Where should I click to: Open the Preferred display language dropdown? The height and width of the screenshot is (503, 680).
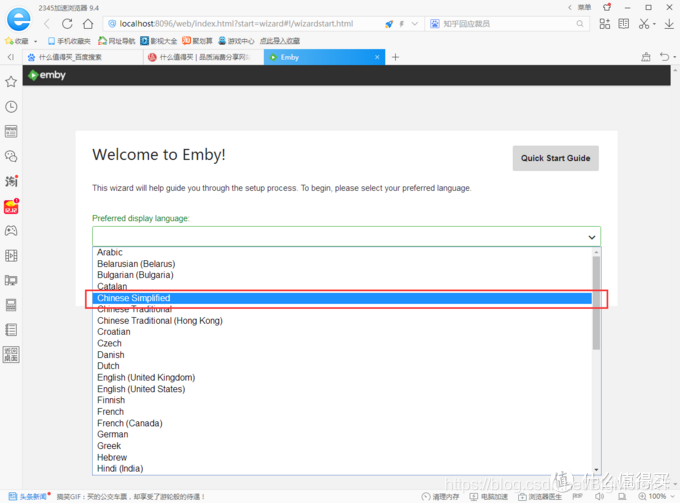pyautogui.click(x=346, y=237)
